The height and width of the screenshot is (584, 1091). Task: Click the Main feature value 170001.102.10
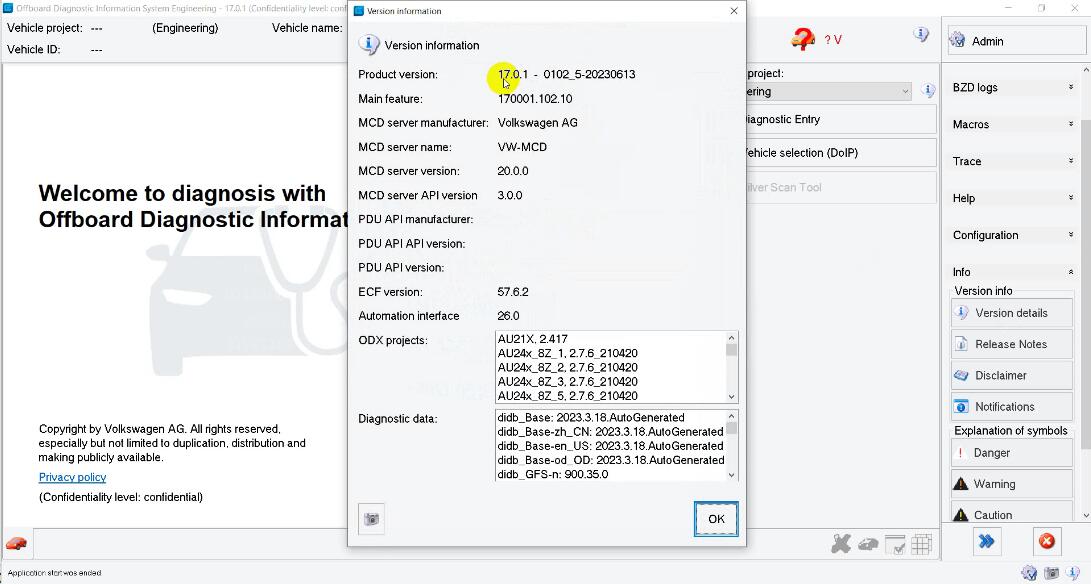click(x=535, y=99)
